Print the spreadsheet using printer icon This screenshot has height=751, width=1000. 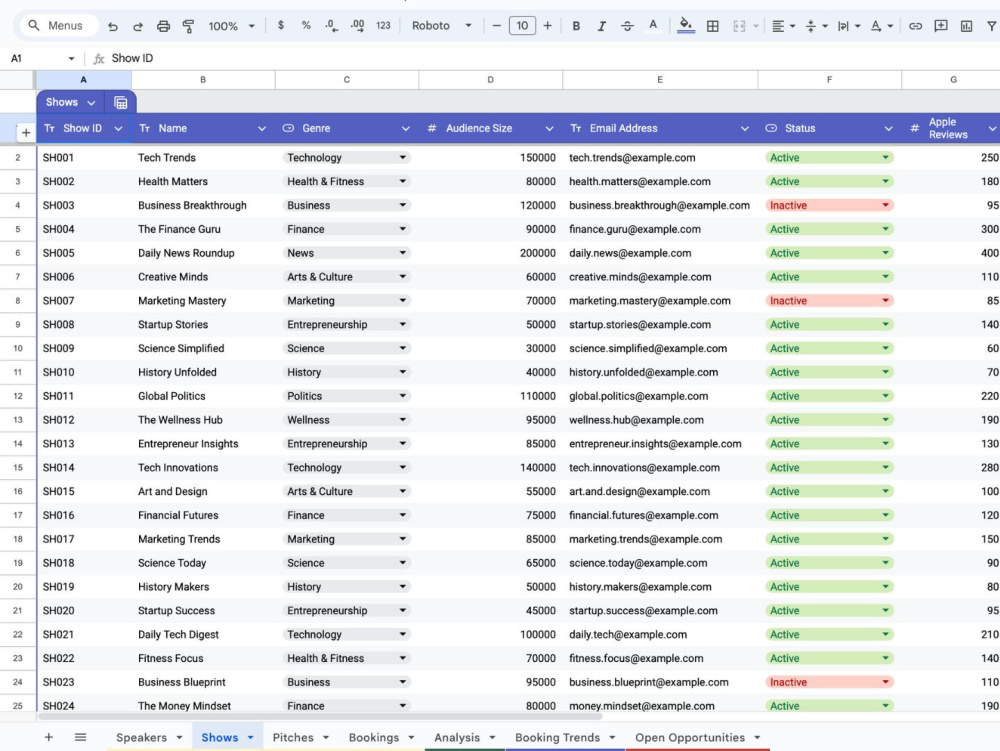[163, 26]
